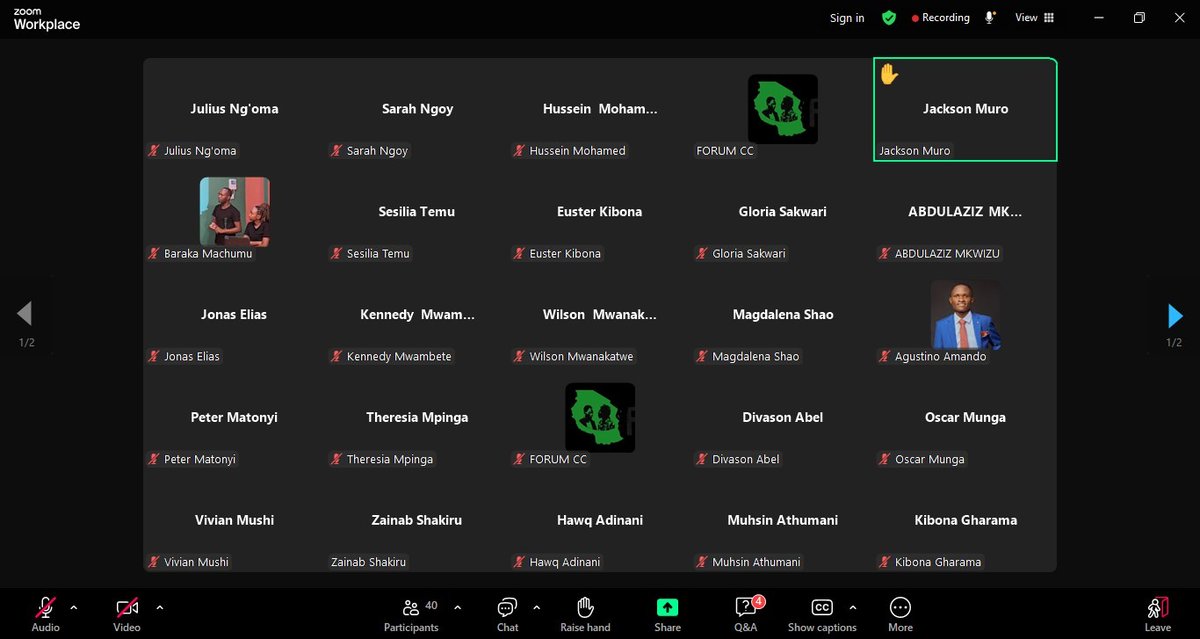Click the large name Peter Matonyi
This screenshot has width=1200, height=639.
click(234, 418)
